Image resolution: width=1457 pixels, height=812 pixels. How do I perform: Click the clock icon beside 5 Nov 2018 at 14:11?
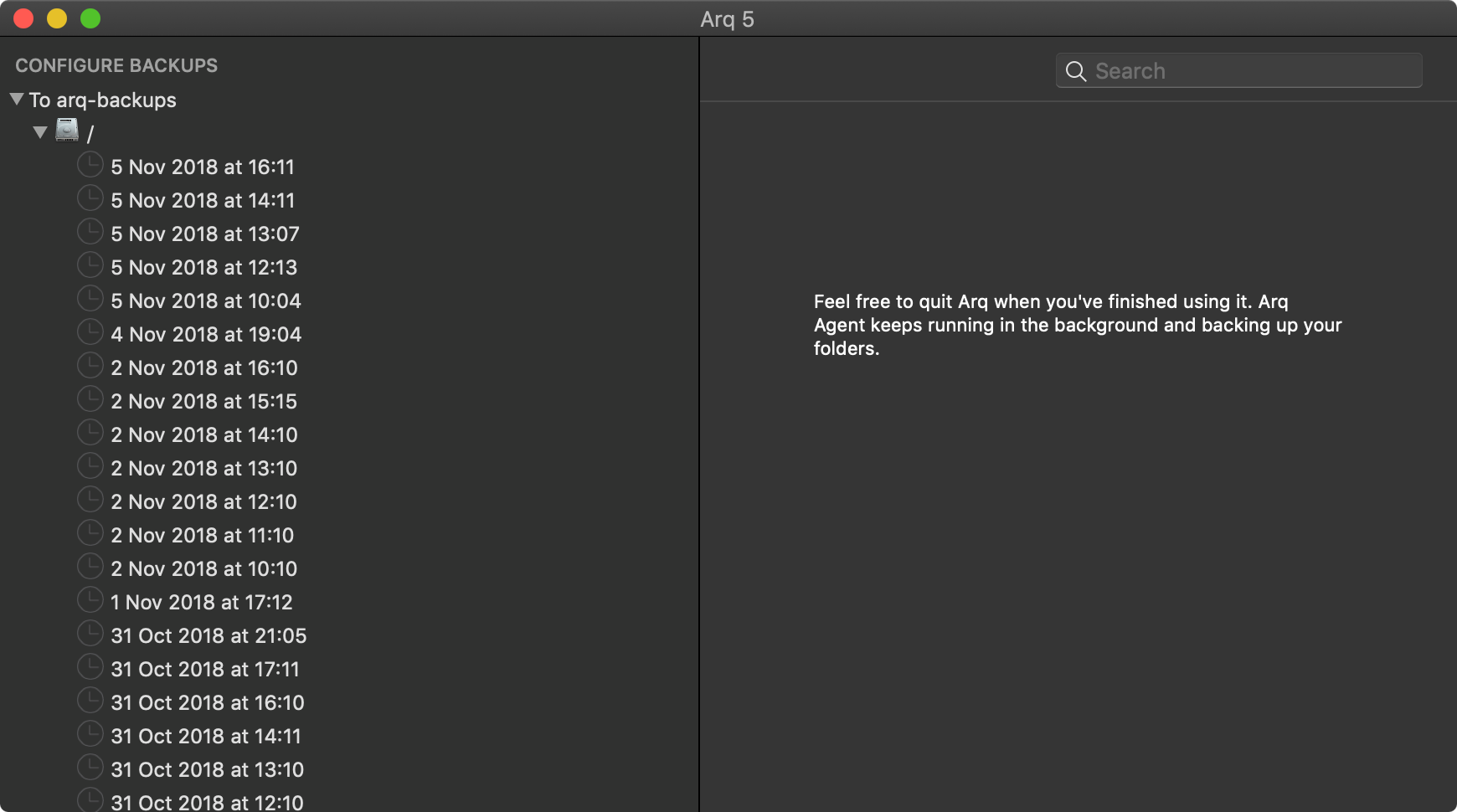(90, 198)
